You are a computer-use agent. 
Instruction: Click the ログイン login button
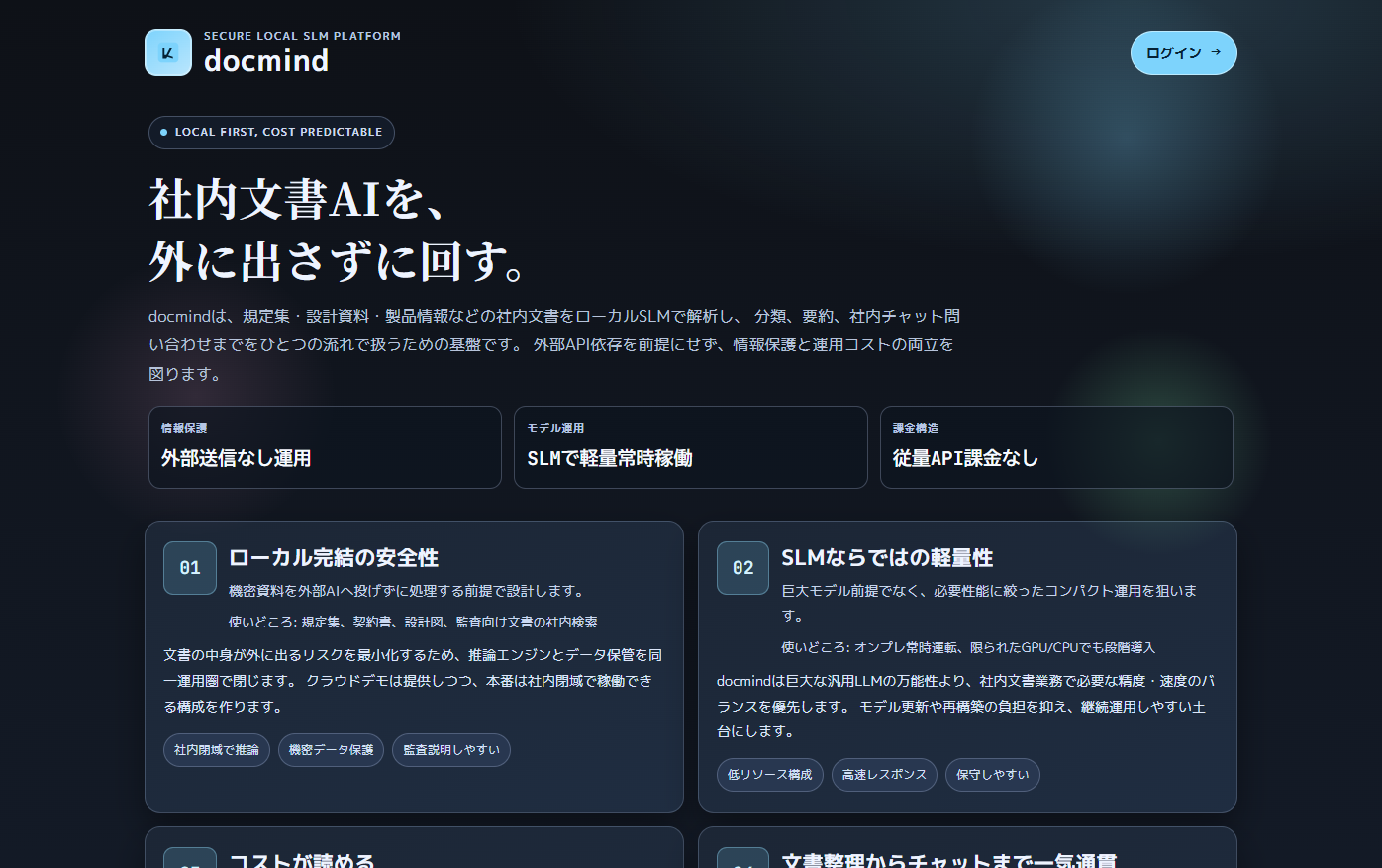click(x=1183, y=52)
